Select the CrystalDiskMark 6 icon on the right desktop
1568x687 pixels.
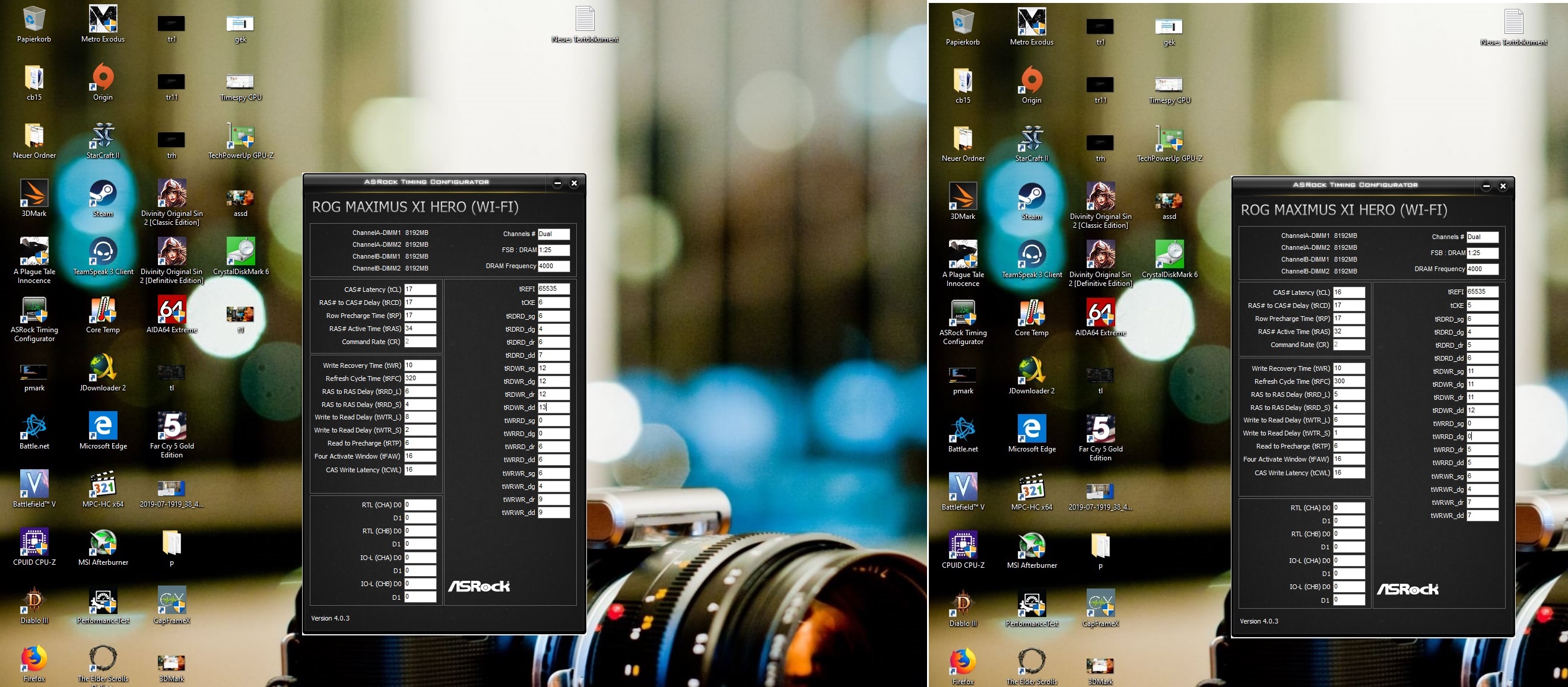[x=1169, y=255]
